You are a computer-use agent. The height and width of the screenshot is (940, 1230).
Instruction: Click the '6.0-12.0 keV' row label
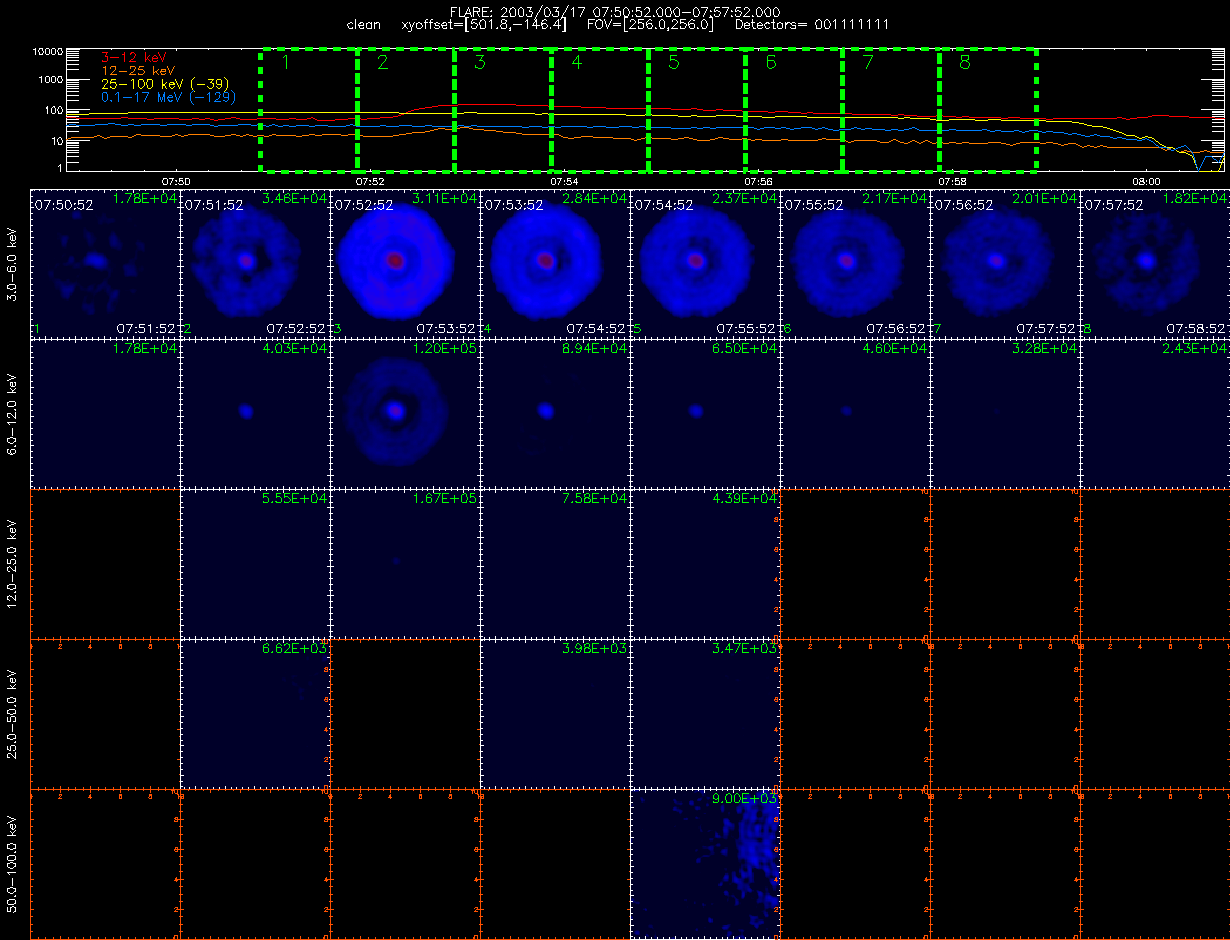coord(13,414)
